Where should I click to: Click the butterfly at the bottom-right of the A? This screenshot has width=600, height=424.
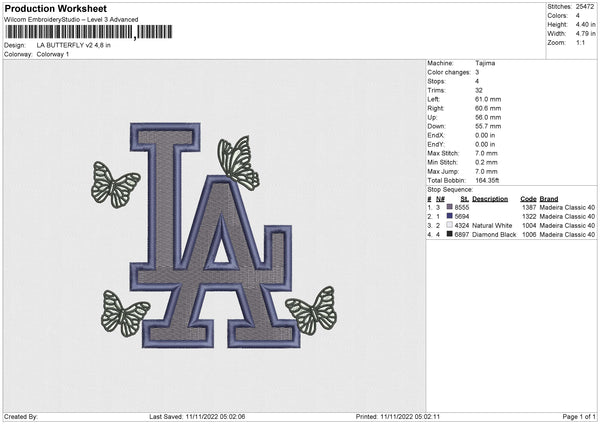[x=312, y=311]
